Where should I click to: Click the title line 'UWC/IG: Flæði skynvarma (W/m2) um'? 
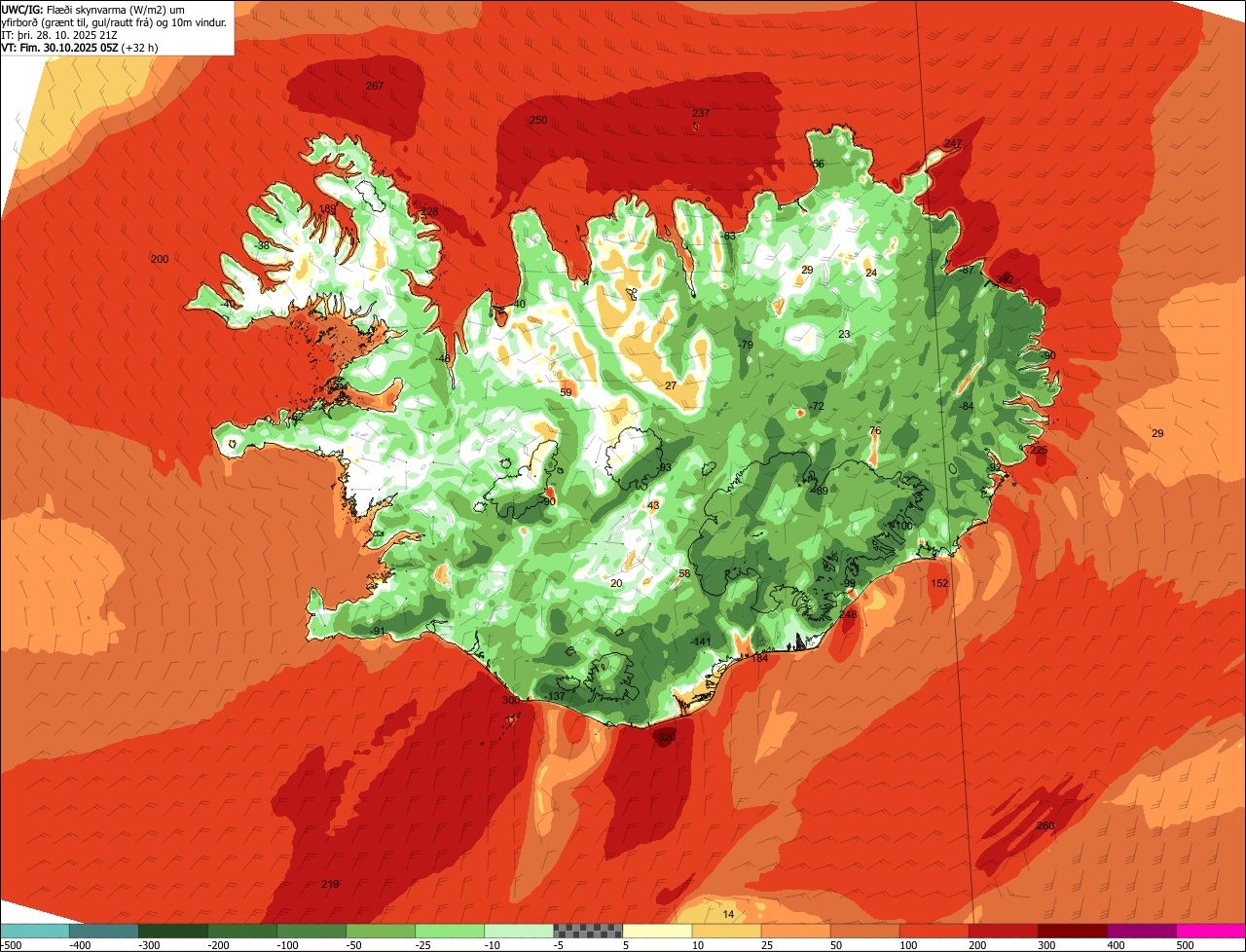coord(93,9)
